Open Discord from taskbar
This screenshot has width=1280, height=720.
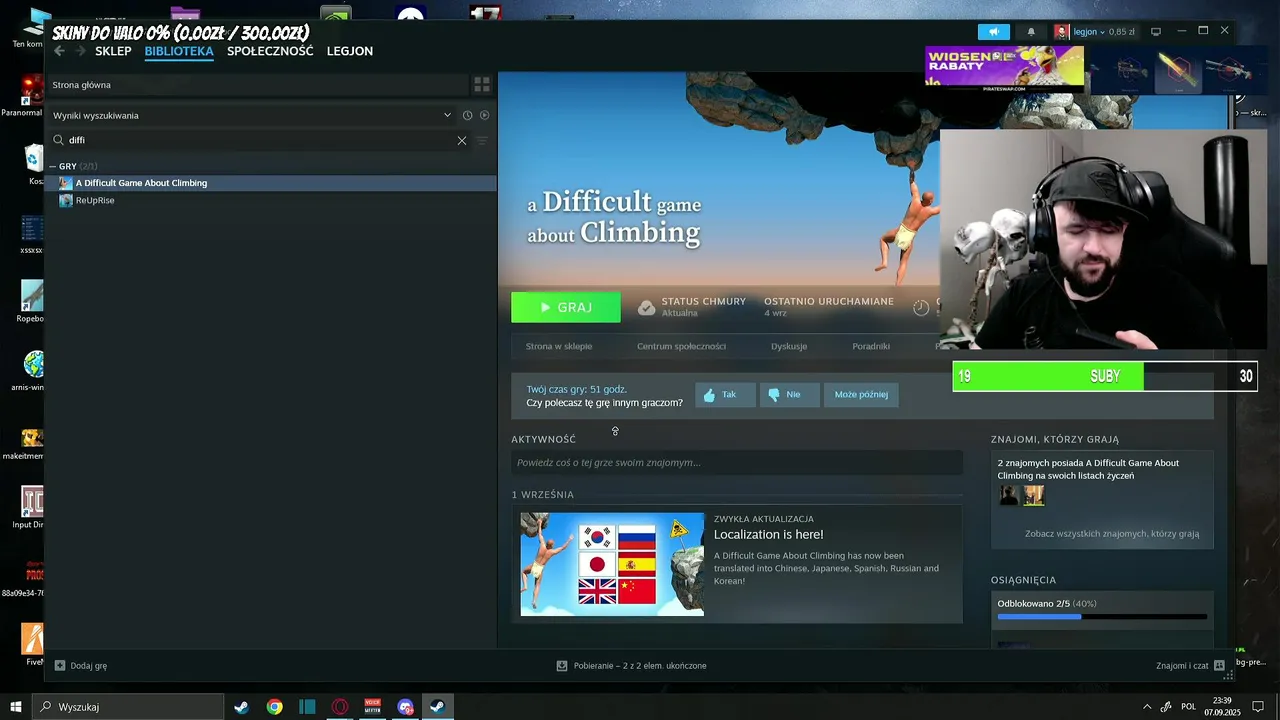point(405,707)
